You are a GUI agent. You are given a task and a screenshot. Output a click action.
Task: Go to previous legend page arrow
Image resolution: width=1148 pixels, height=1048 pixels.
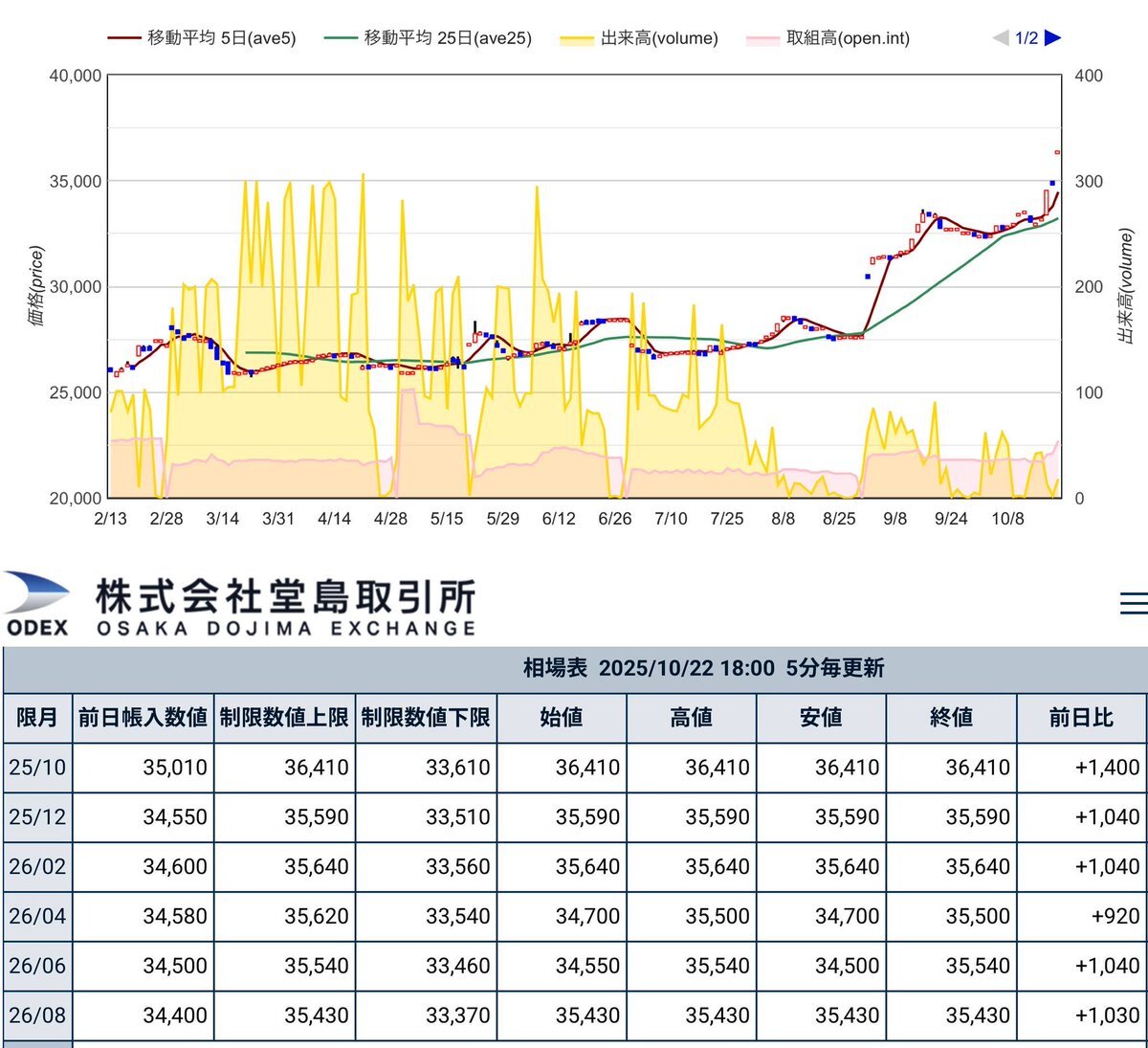(1001, 38)
